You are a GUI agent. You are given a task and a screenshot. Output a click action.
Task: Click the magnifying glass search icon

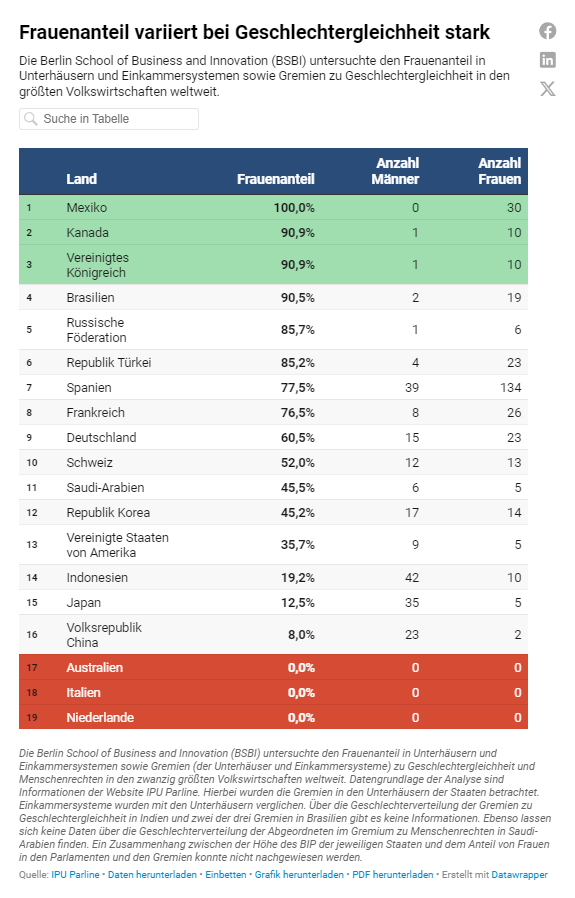click(31, 119)
